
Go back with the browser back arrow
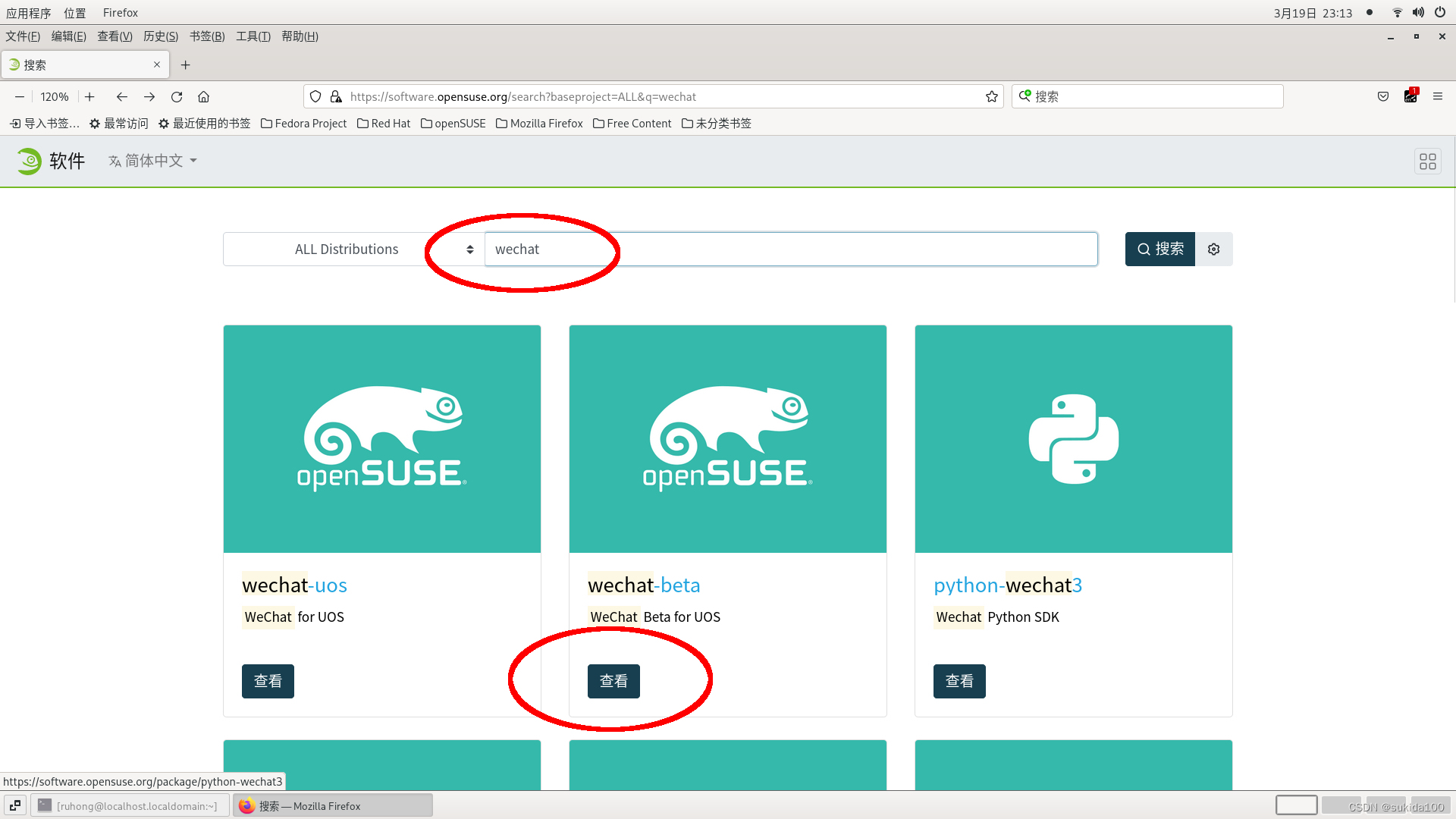(x=121, y=97)
